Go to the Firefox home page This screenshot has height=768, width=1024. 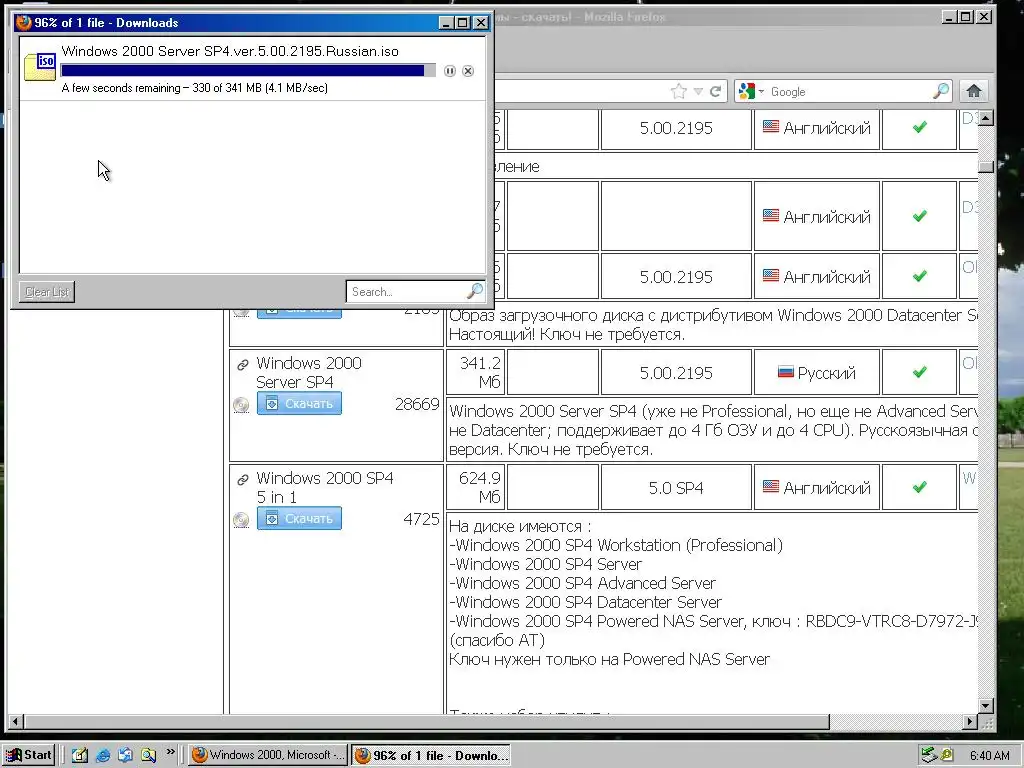click(x=973, y=91)
